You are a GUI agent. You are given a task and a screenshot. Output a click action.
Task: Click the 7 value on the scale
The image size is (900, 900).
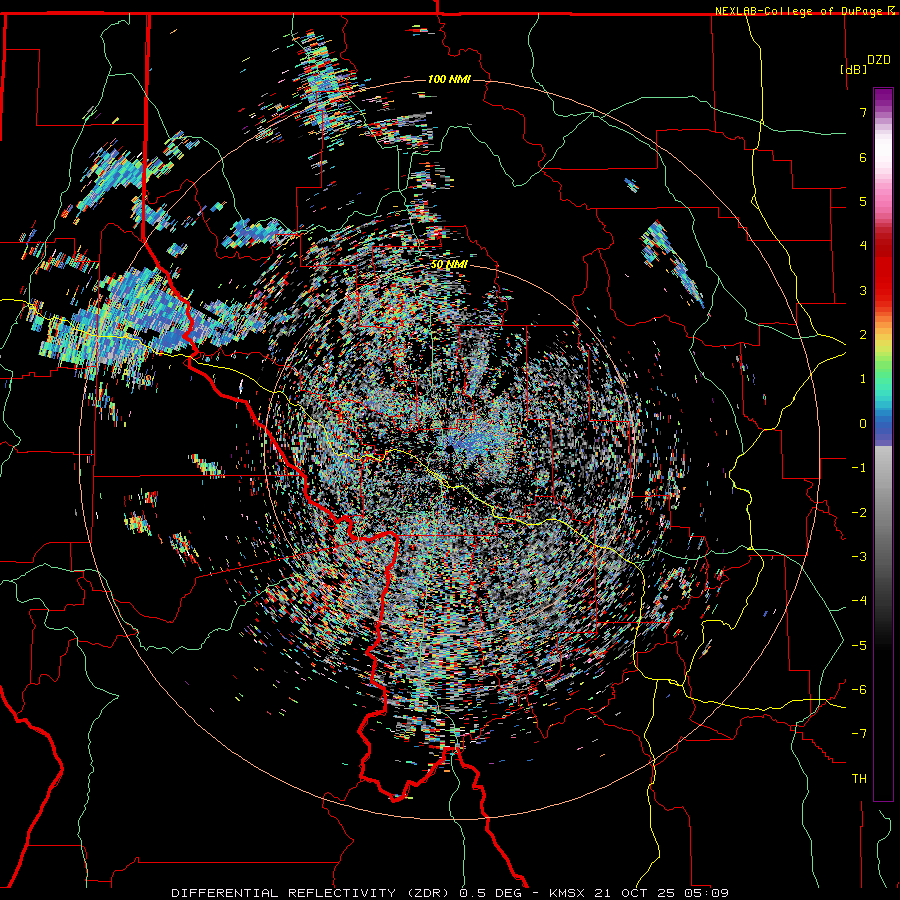pyautogui.click(x=863, y=112)
